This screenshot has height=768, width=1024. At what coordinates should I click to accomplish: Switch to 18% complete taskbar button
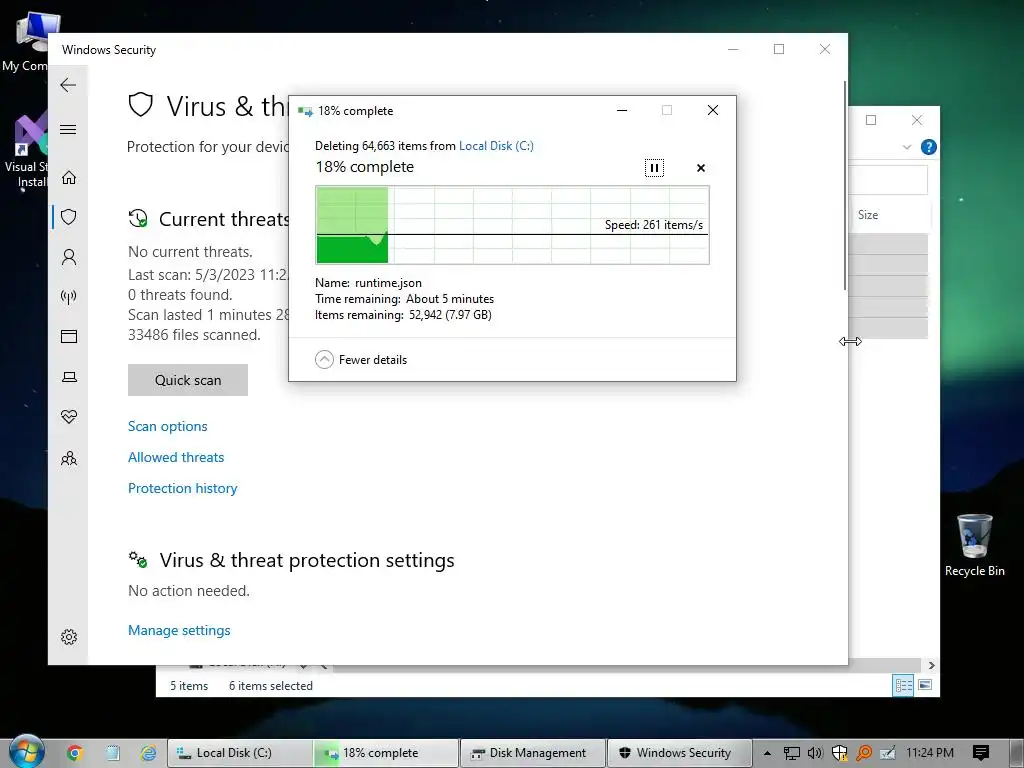coord(386,753)
